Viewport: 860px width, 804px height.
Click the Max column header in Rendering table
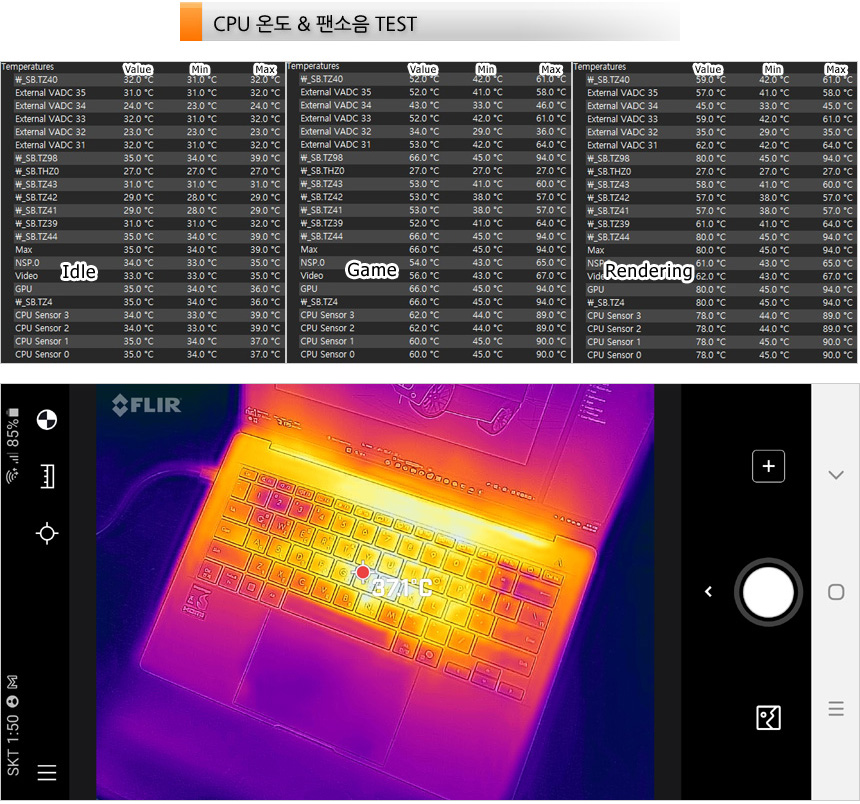(x=836, y=69)
